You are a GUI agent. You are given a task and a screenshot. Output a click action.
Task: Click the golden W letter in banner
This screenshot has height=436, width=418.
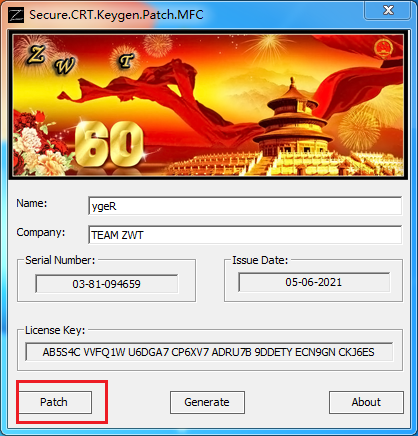(65, 65)
